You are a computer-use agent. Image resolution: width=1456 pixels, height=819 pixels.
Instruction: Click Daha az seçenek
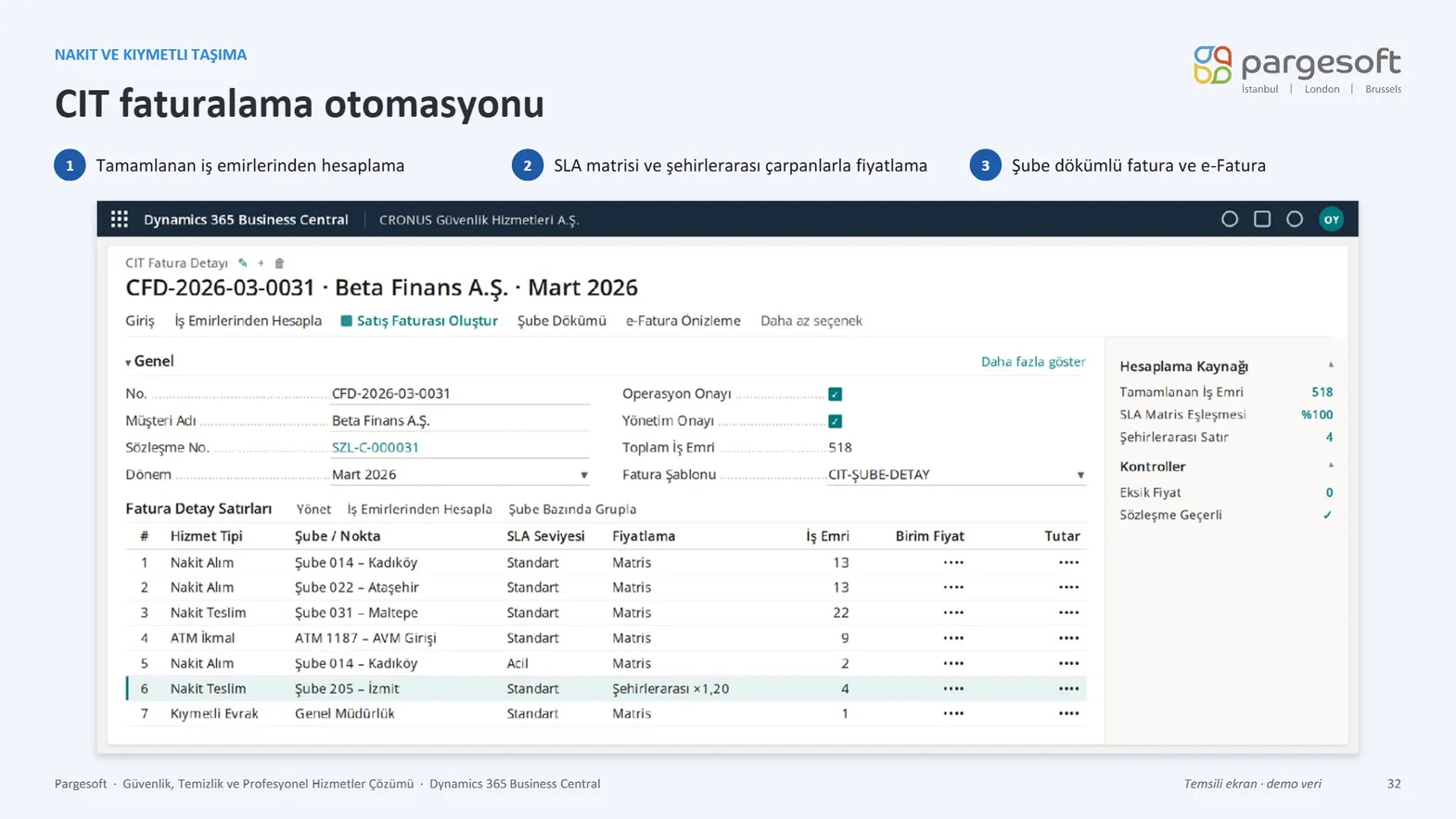click(x=811, y=321)
